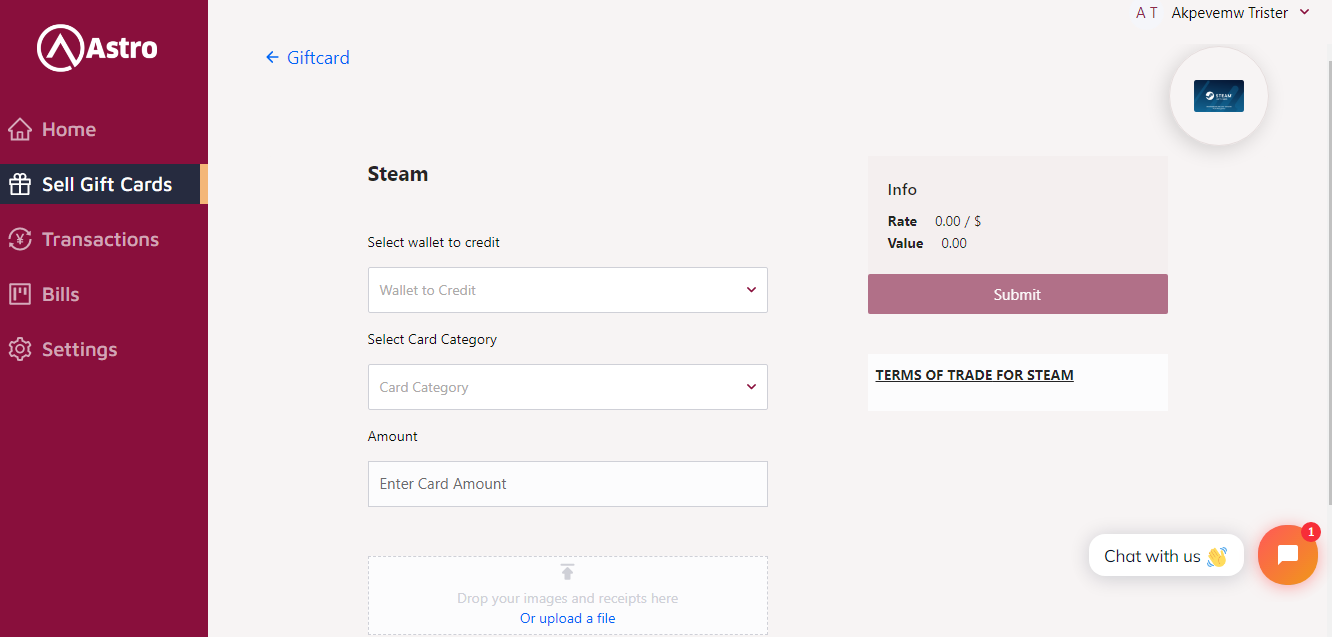The height and width of the screenshot is (637, 1332).
Task: Click the Akpevemw Trister username
Action: [x=1230, y=12]
